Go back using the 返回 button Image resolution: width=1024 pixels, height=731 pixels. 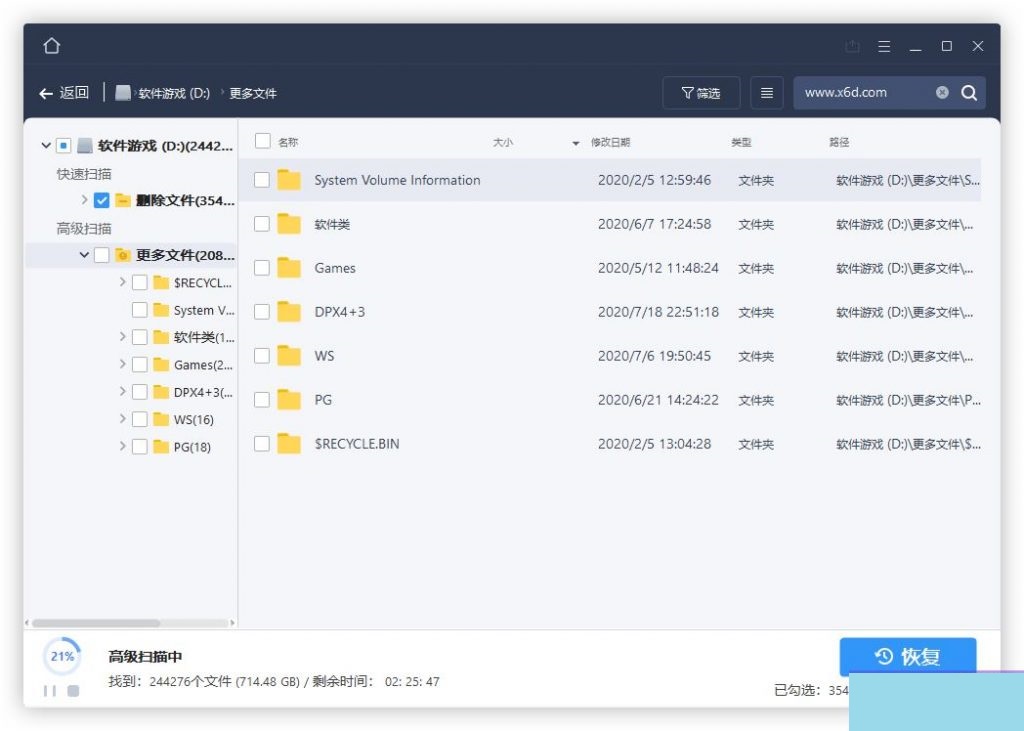coord(62,92)
